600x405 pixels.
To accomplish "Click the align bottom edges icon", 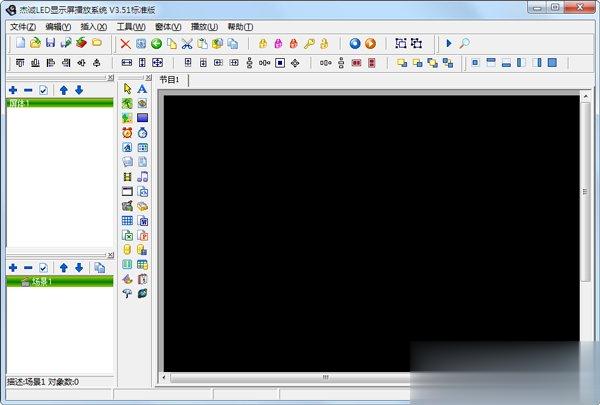I will click(35, 63).
